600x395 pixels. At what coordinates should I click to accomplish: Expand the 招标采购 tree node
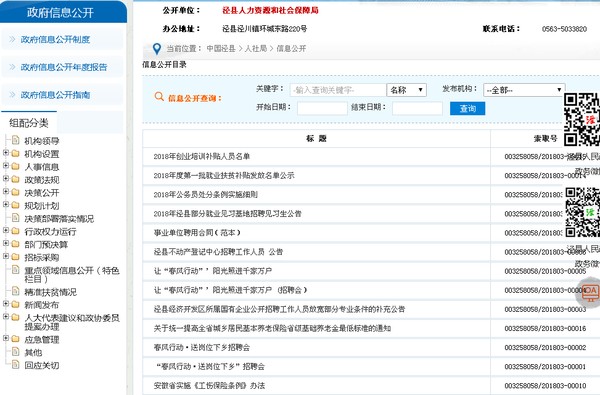pyautogui.click(x=6, y=256)
